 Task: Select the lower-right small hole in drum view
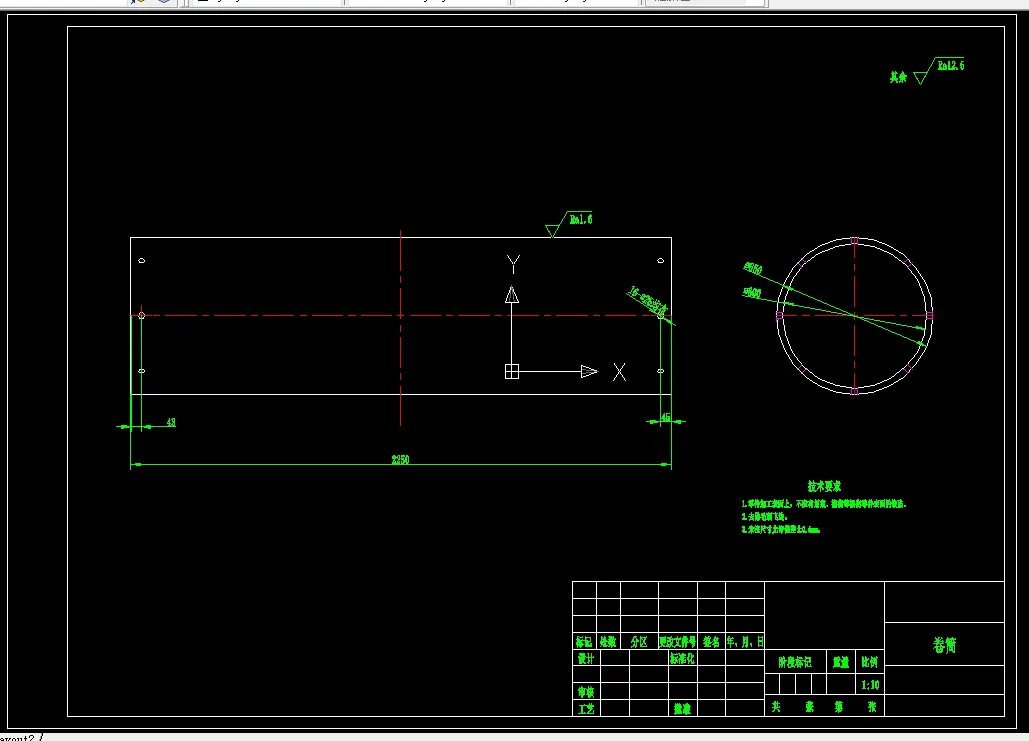[x=661, y=371]
